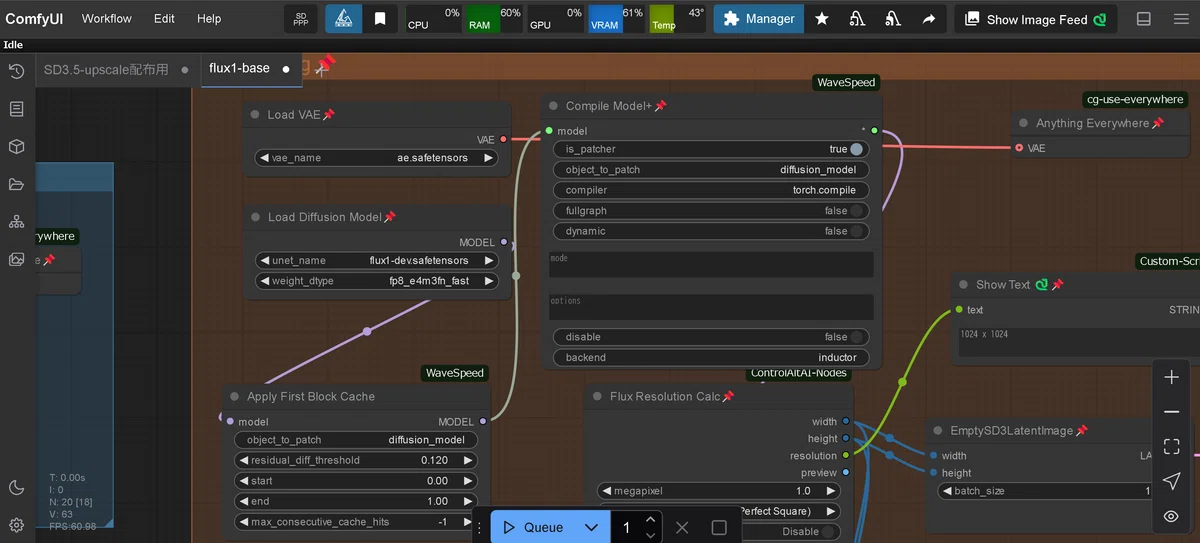
Task: Click right arrow of vae_name selector
Action: click(488, 158)
